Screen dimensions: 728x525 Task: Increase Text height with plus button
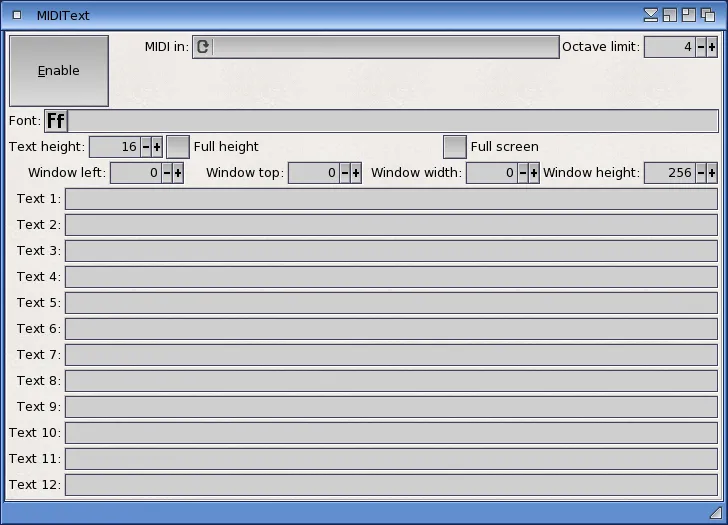click(x=157, y=147)
